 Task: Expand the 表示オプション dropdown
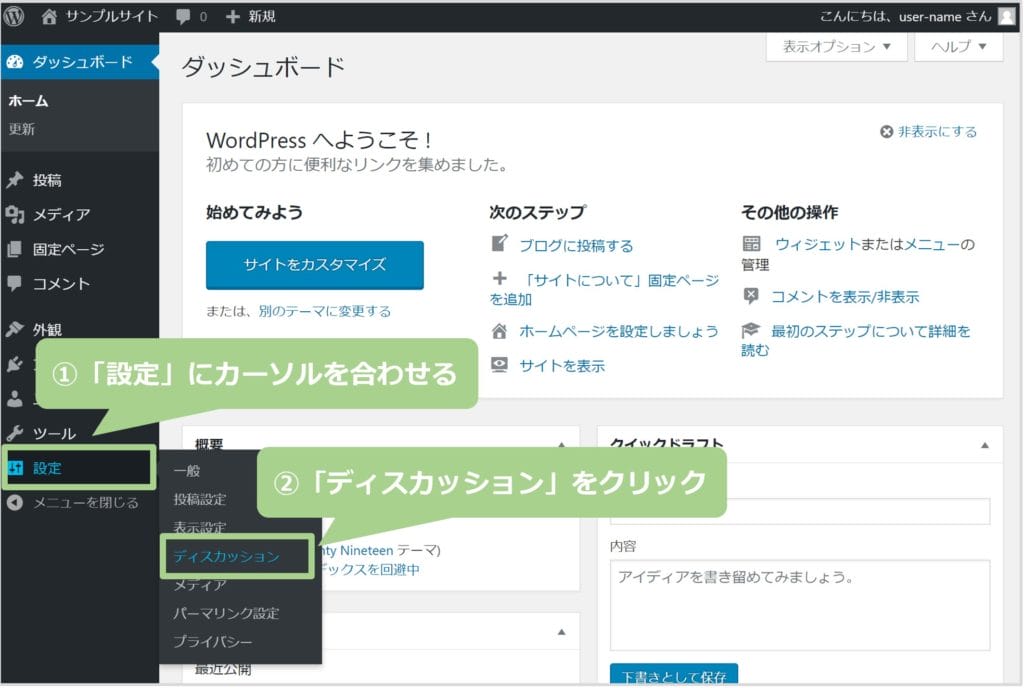[837, 46]
